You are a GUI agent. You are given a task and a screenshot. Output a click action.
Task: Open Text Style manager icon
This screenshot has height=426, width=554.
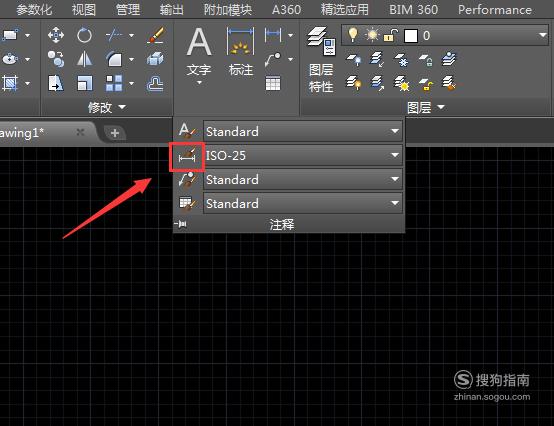[187, 131]
